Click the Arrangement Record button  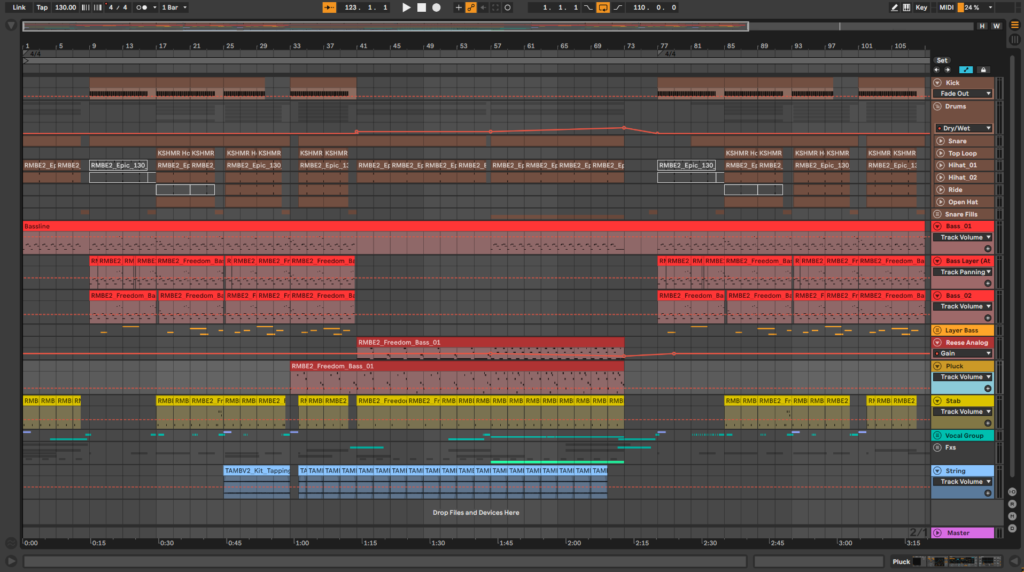[x=436, y=7]
